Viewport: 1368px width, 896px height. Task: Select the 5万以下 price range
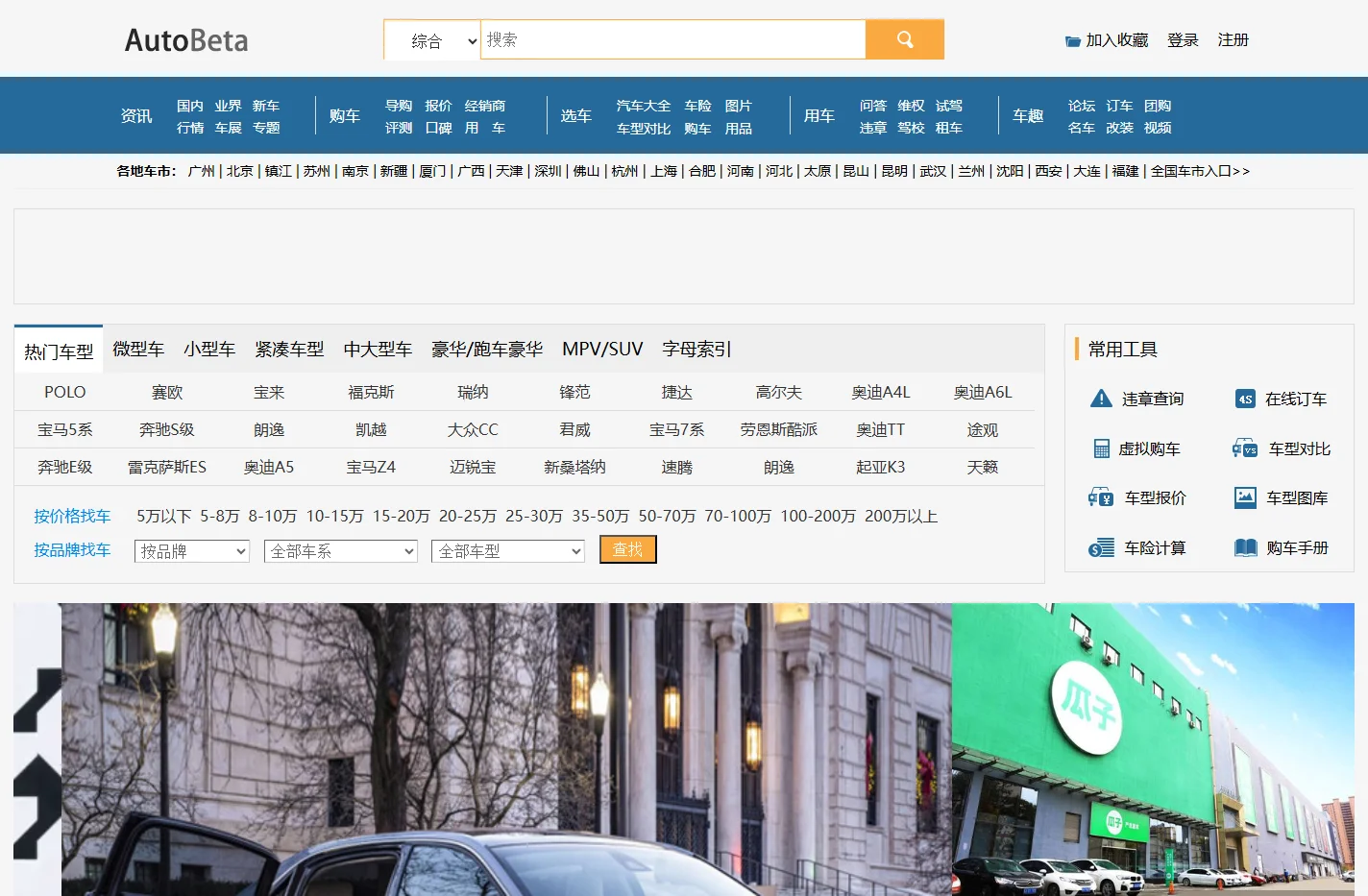(x=163, y=516)
